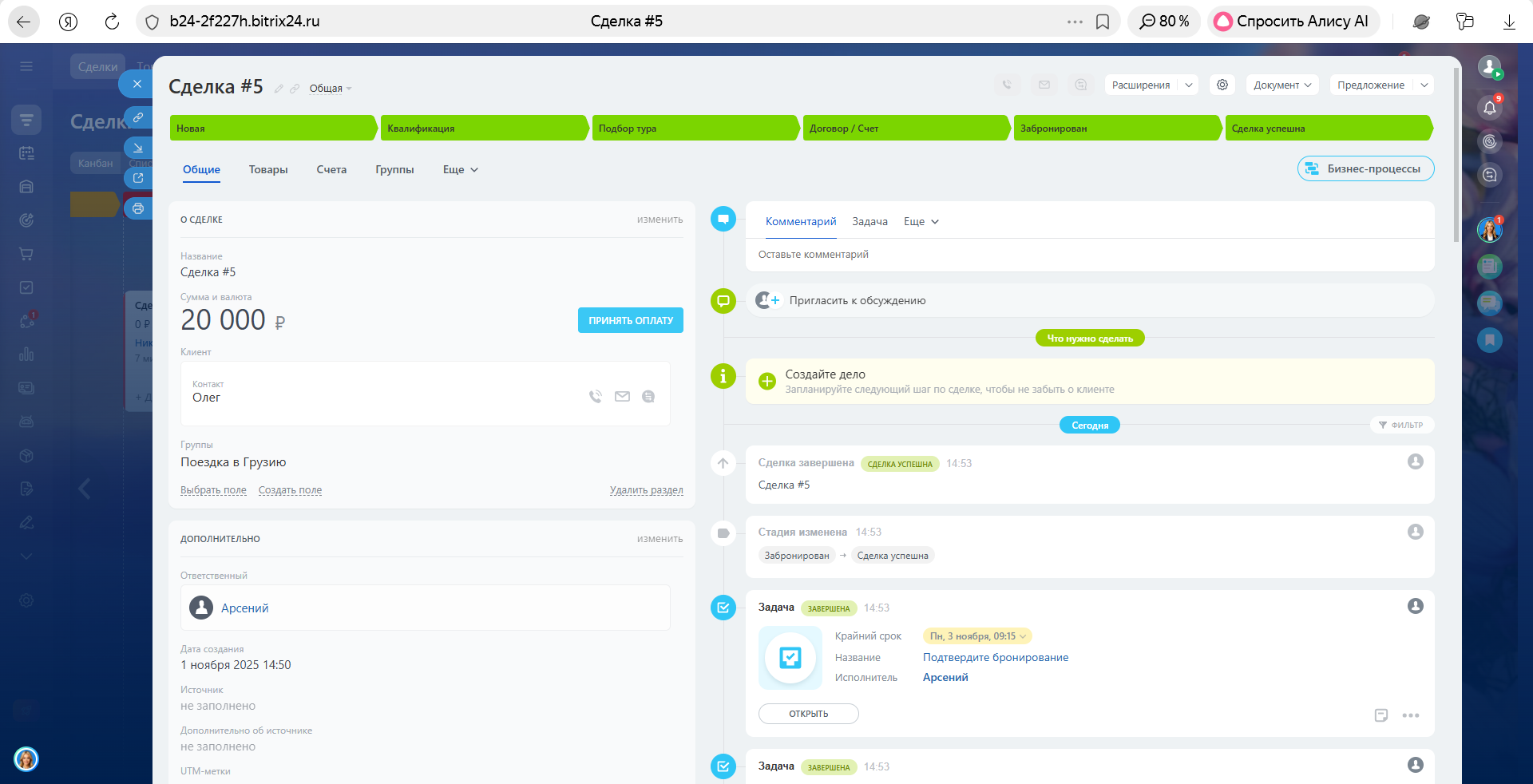Open three-dots menu on Подтвердите бронирование task

(1411, 715)
